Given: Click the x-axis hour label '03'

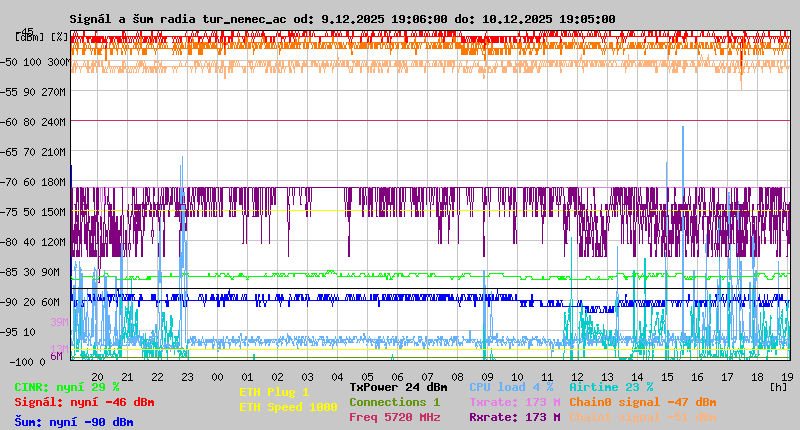Looking at the screenshot, I should pyautogui.click(x=308, y=377).
